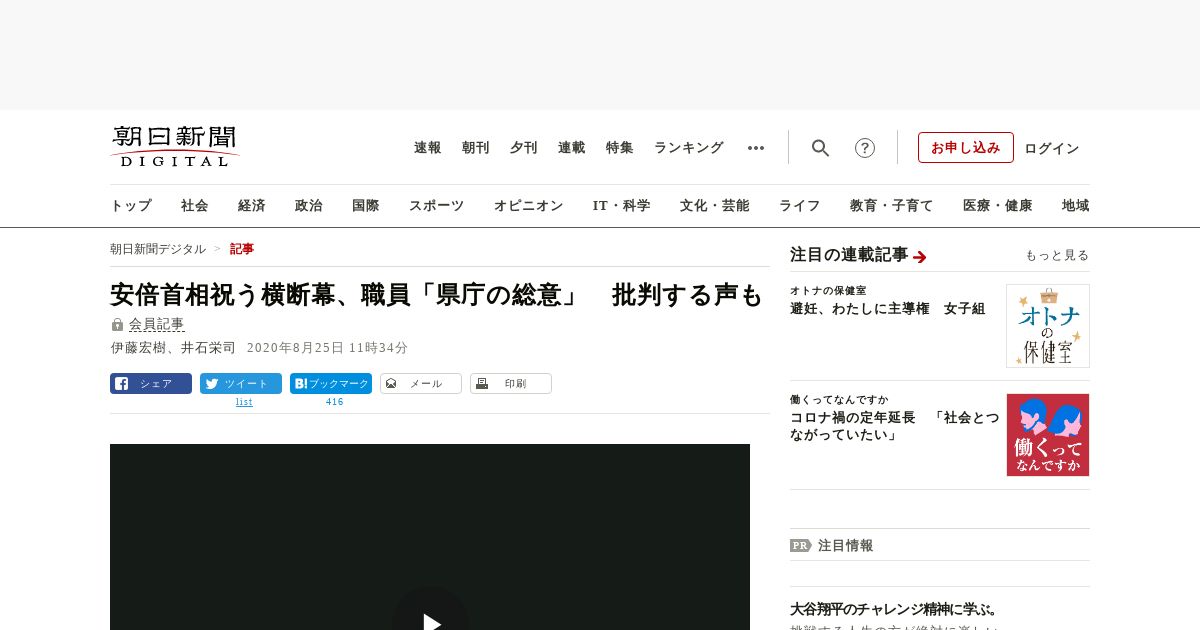Click the もっと見る link
Image resolution: width=1200 pixels, height=630 pixels.
pos(1057,256)
